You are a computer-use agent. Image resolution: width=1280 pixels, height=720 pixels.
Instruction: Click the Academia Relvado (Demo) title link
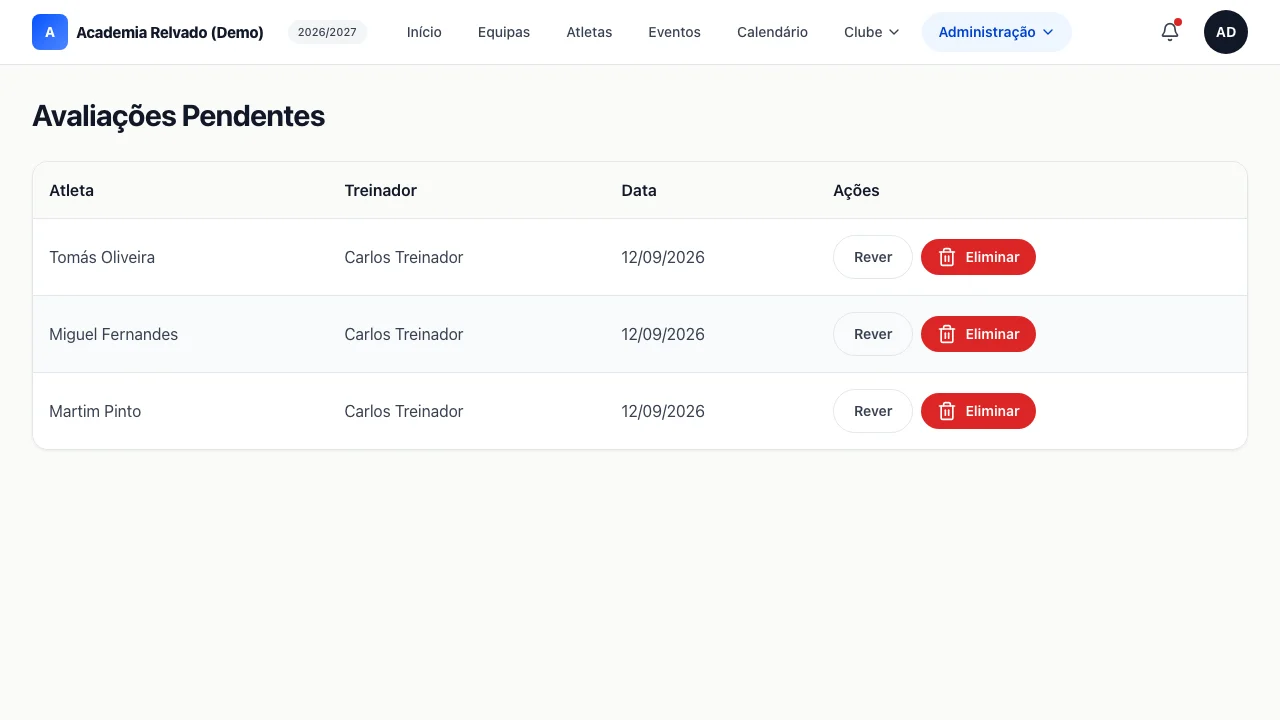click(170, 32)
